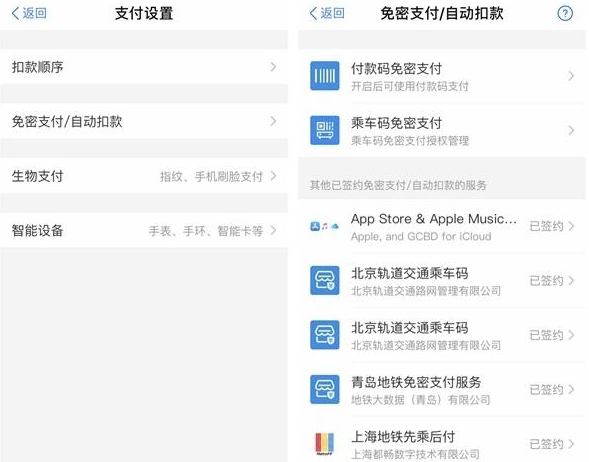Open 智能设备 setting
This screenshot has height=462, width=589.
pos(144,230)
